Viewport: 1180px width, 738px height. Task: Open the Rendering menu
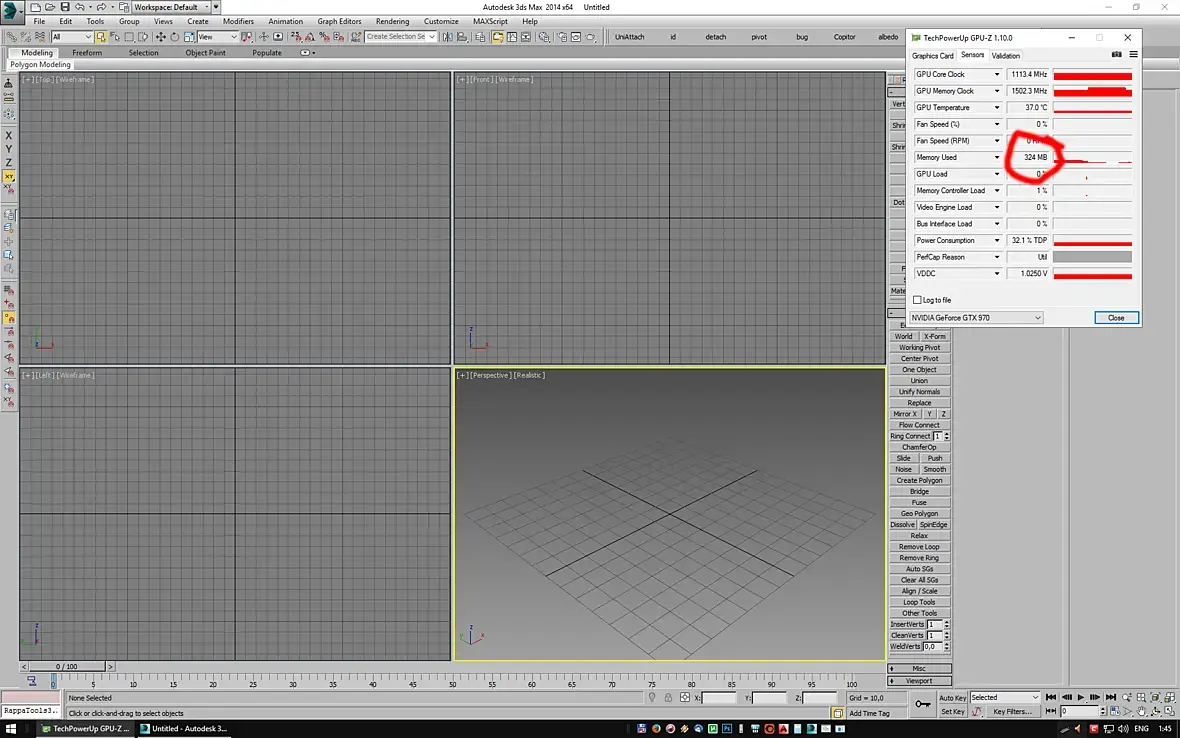[392, 21]
